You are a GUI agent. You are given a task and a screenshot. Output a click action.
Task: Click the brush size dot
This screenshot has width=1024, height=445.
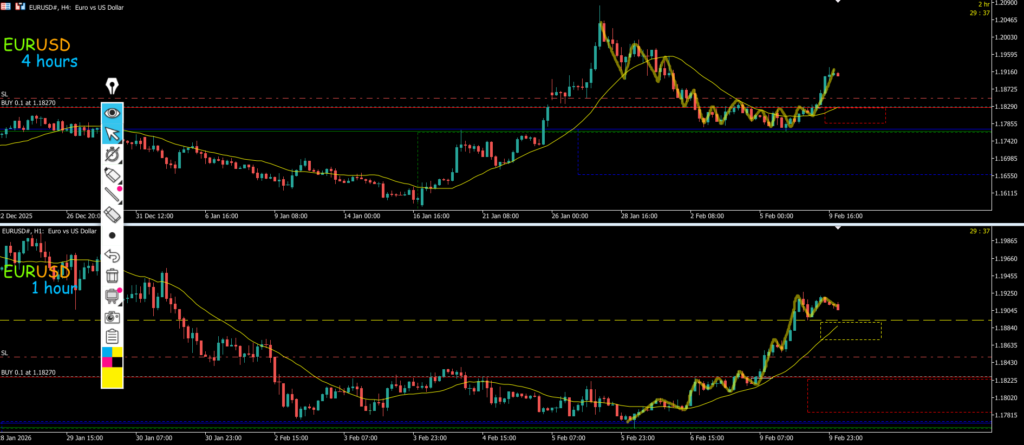[112, 235]
